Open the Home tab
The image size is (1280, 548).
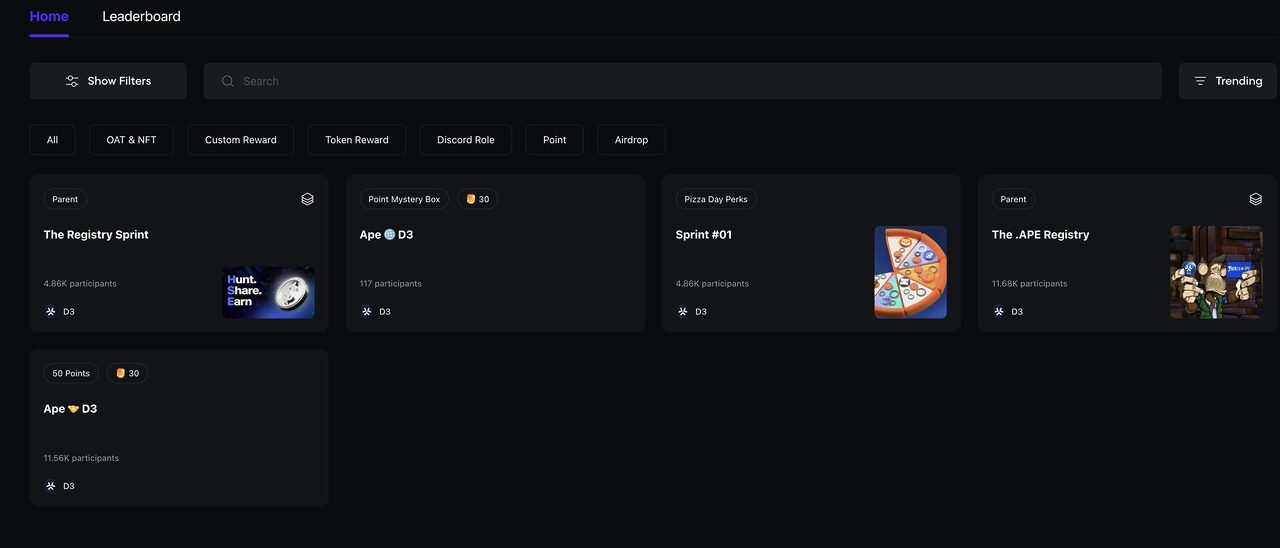coord(49,16)
